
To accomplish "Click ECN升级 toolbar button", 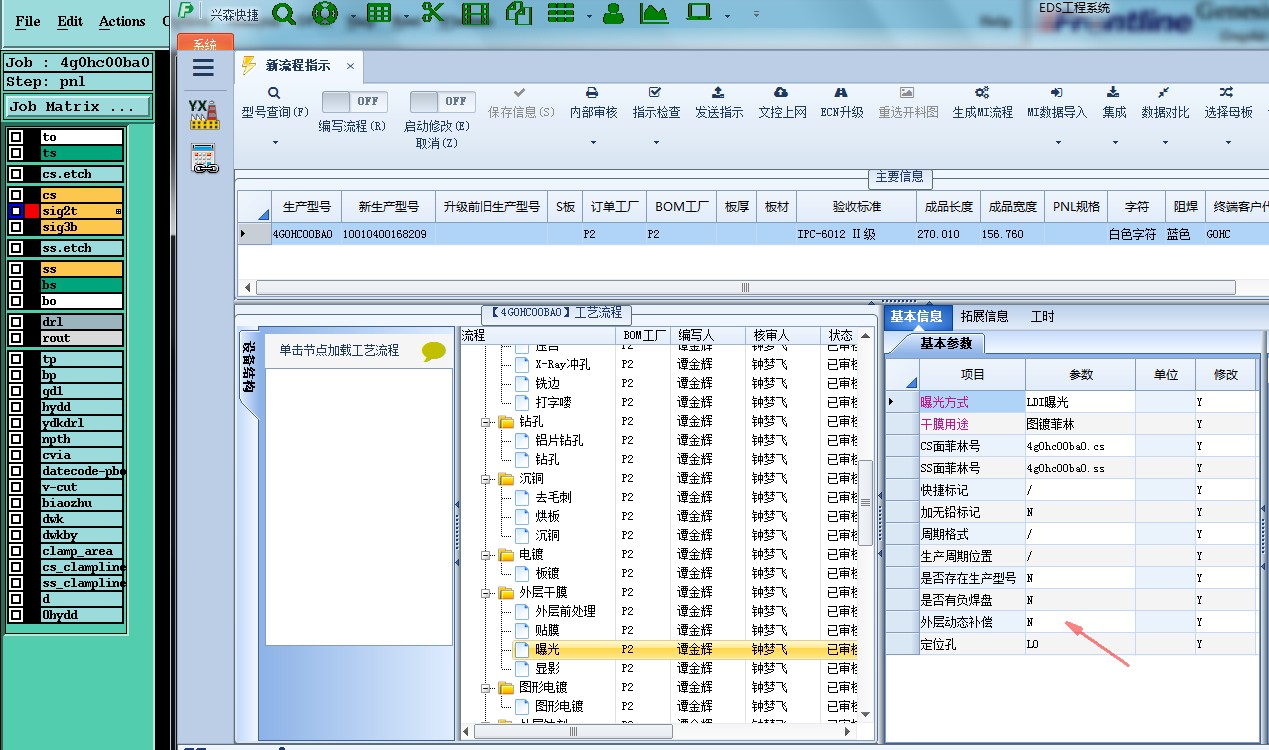I will click(841, 102).
